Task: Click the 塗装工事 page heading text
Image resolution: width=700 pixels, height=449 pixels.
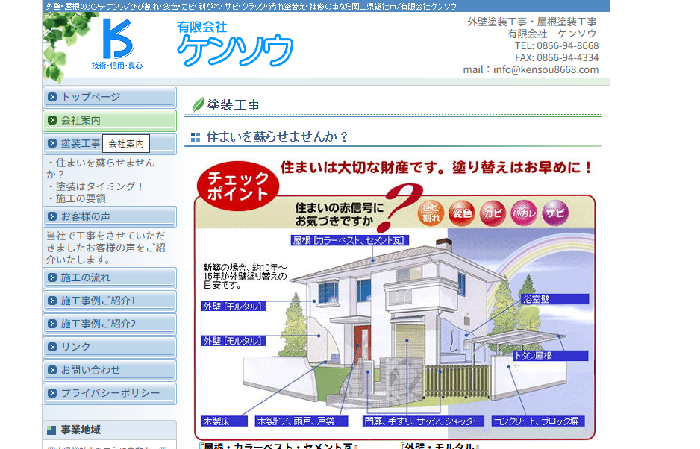Action: pos(233,105)
